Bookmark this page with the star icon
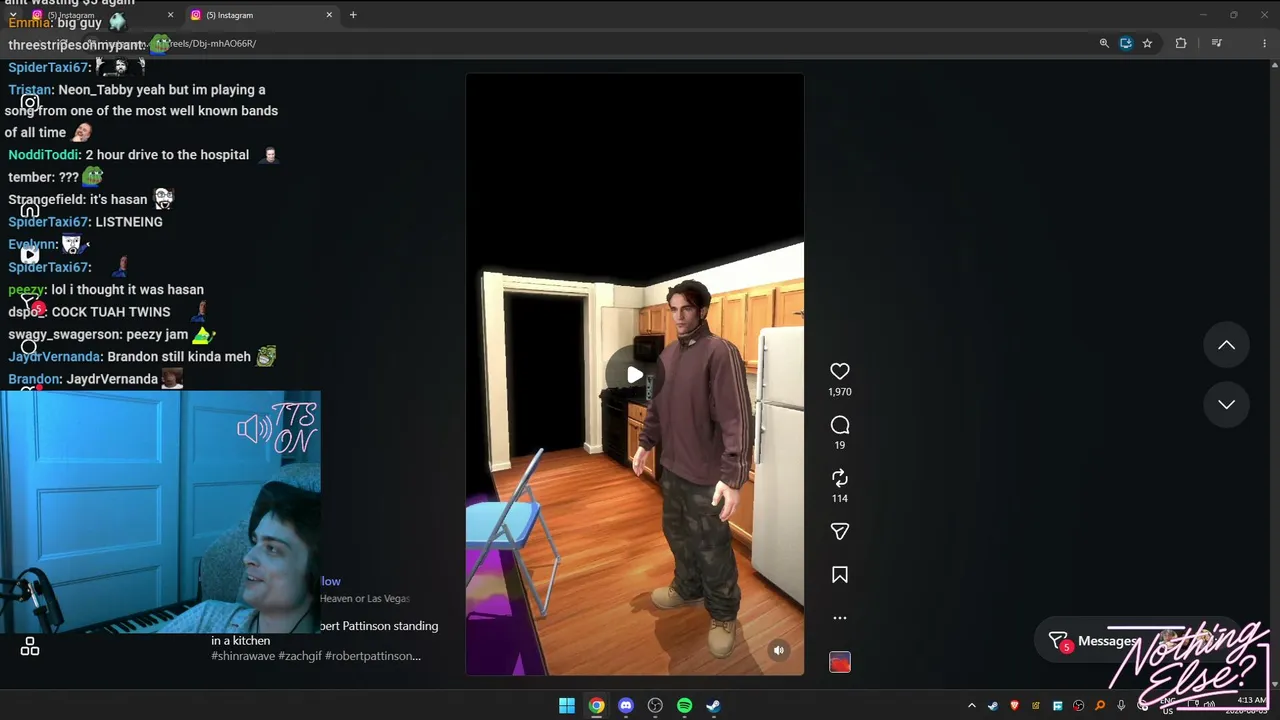 pos(1147,43)
